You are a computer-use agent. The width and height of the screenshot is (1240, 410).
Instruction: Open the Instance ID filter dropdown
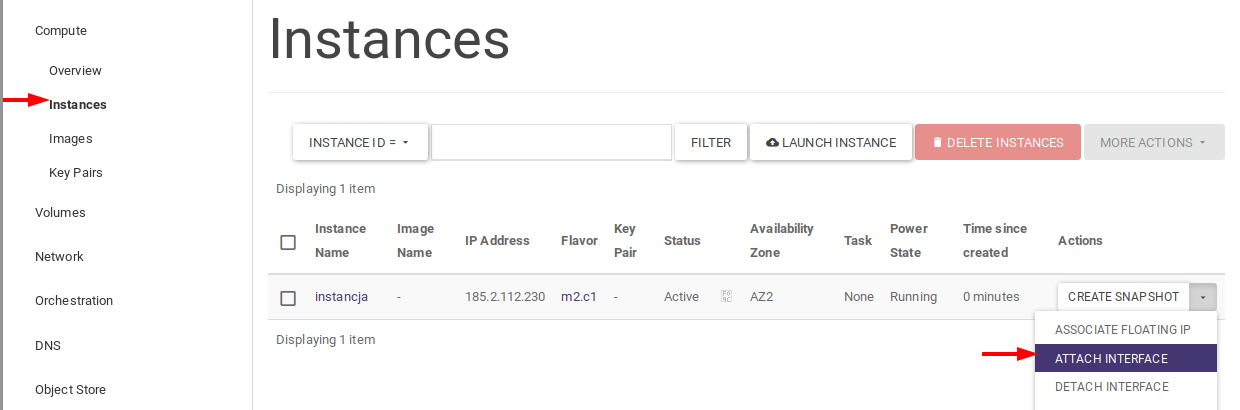click(x=360, y=142)
